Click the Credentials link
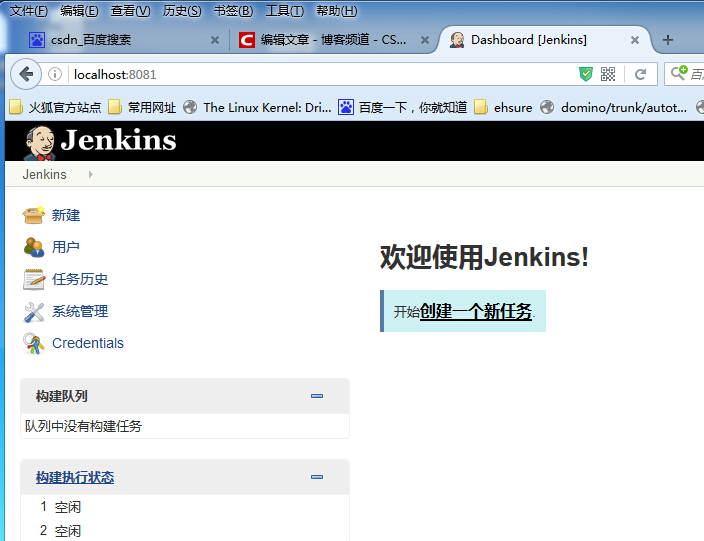The width and height of the screenshot is (704, 541). [88, 343]
